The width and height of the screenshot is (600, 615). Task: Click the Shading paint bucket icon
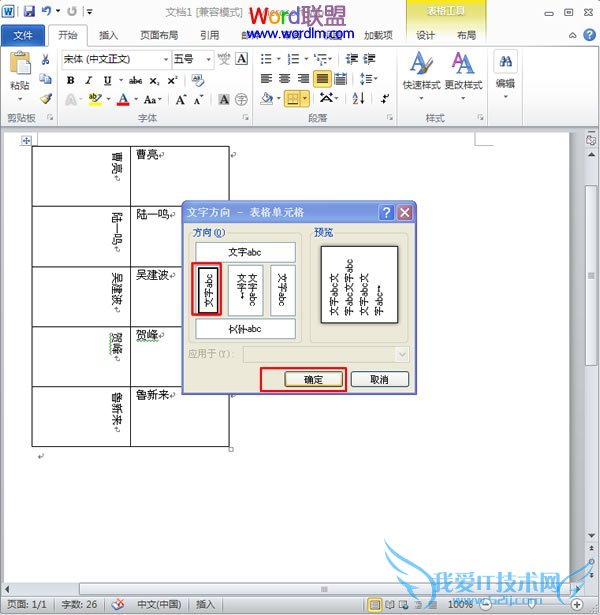tap(267, 98)
